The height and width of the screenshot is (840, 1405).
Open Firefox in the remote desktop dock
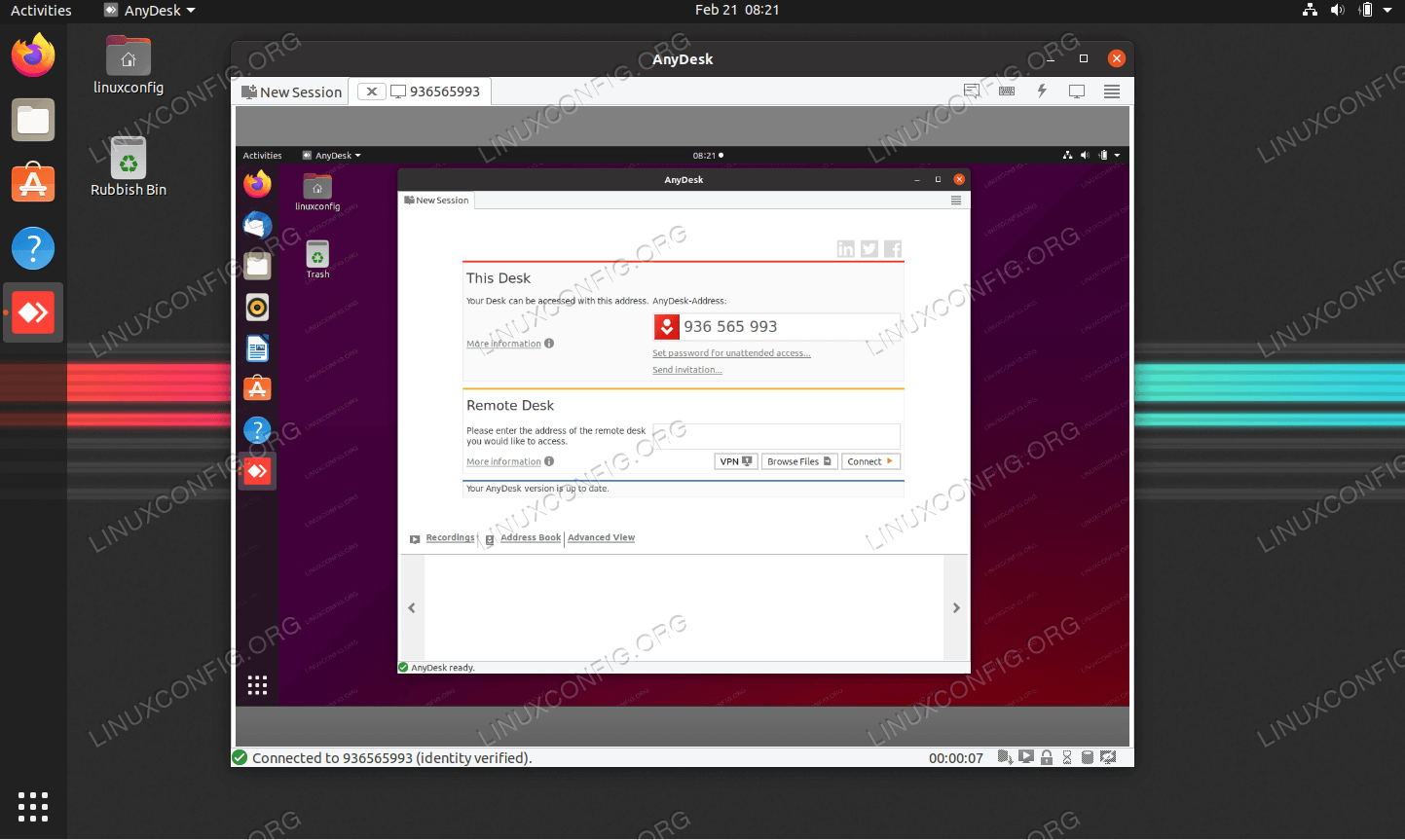[257, 184]
